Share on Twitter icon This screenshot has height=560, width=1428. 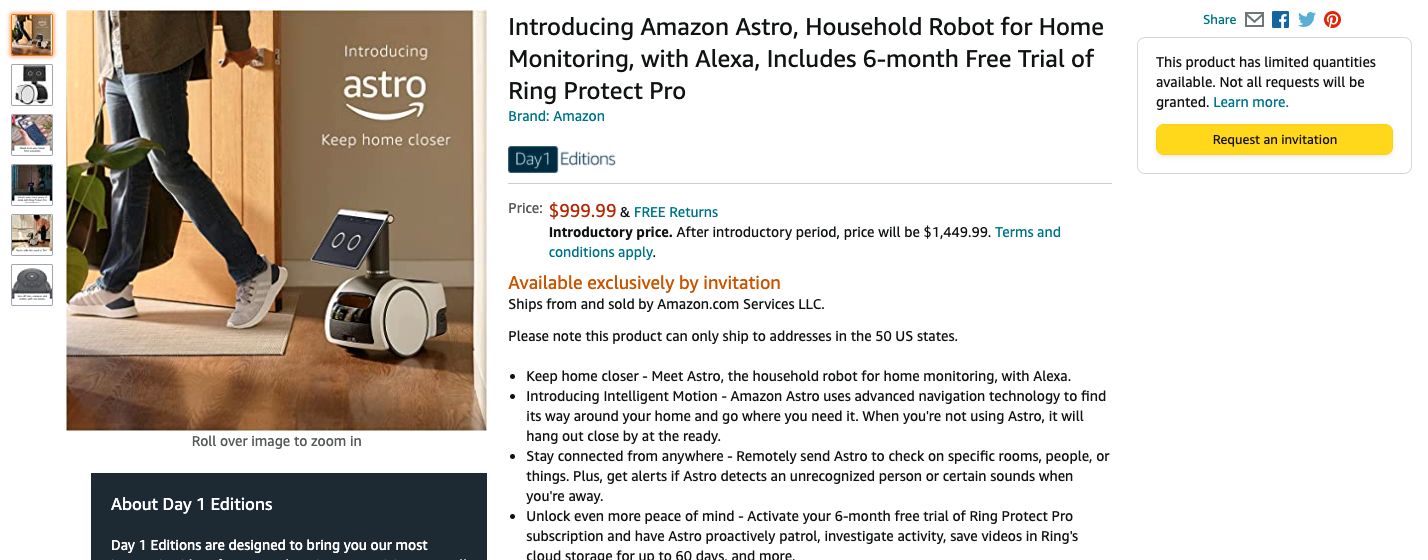[1306, 20]
